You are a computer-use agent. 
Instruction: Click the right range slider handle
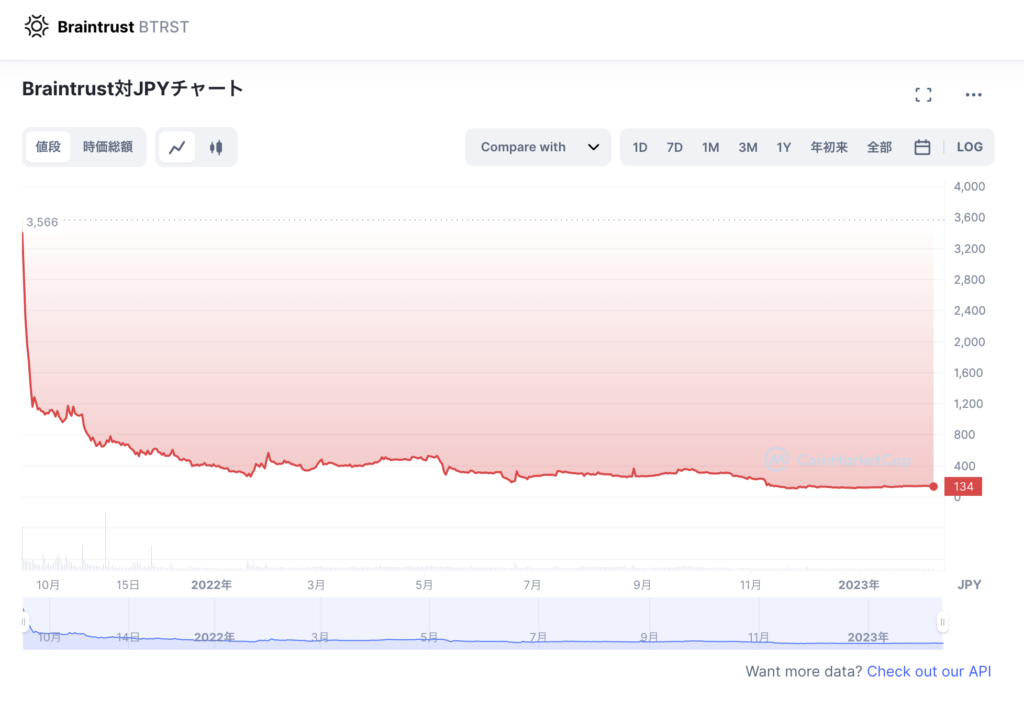point(941,623)
